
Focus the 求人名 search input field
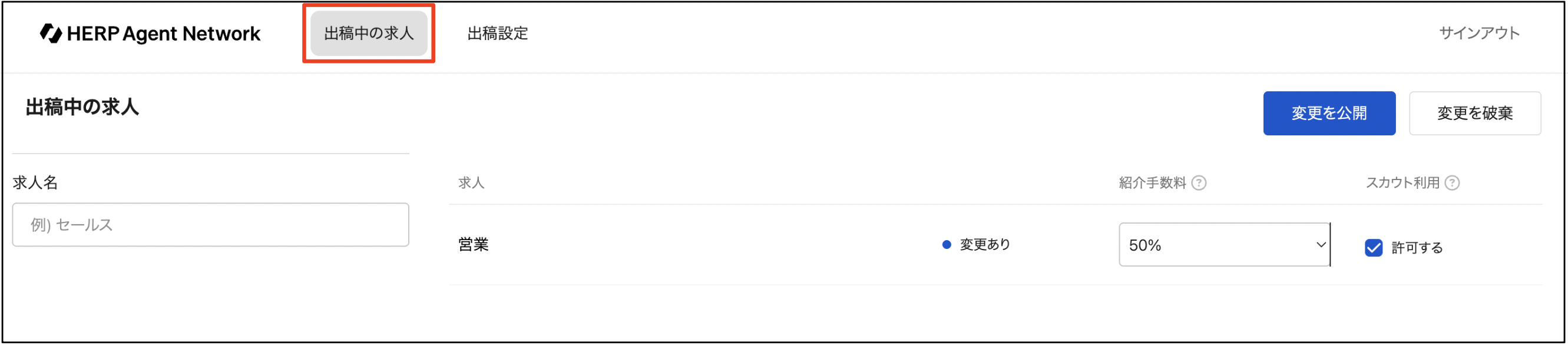click(x=211, y=225)
